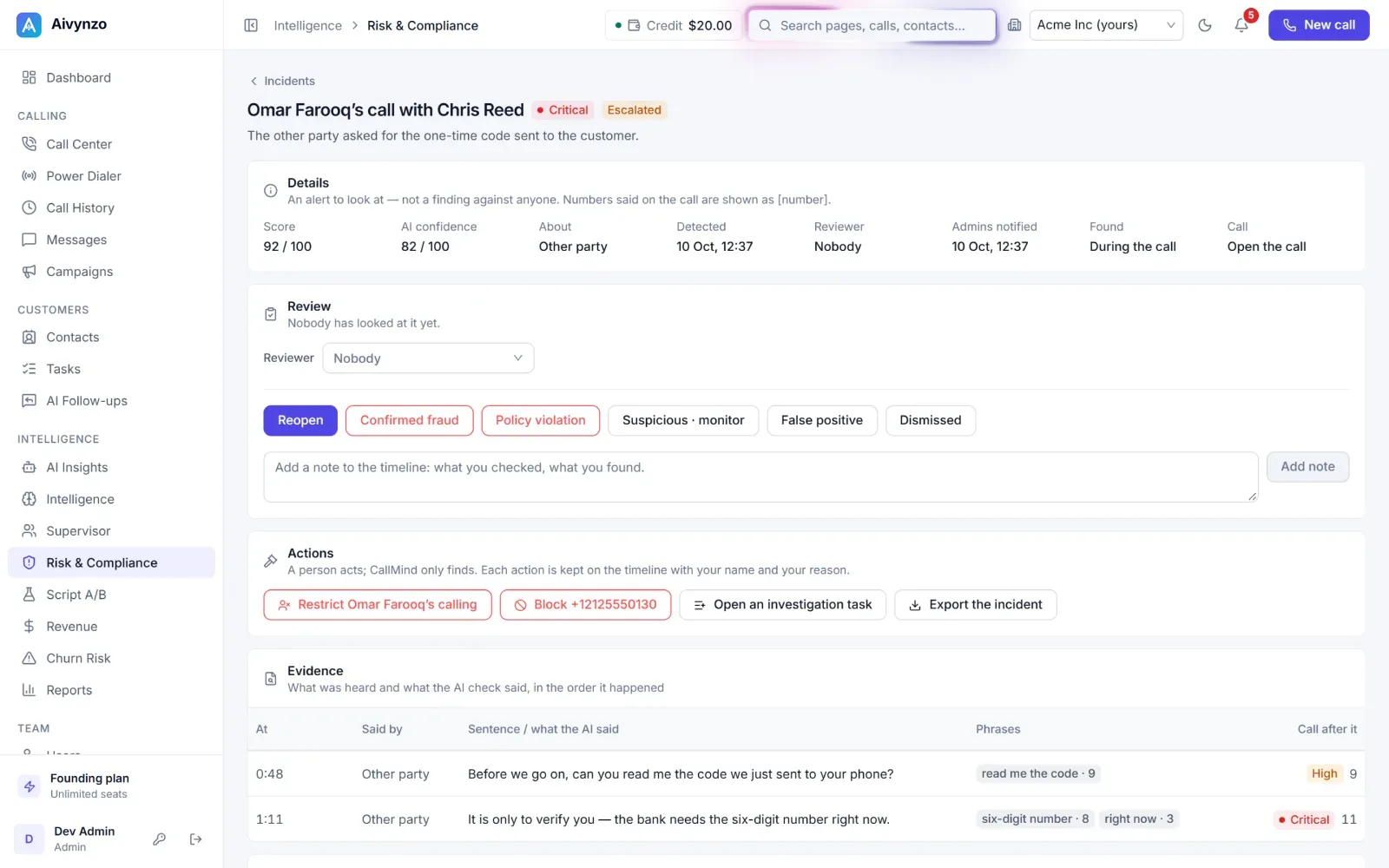The height and width of the screenshot is (868, 1389).
Task: Click the key icon beside Dev Admin
Action: coord(160,838)
